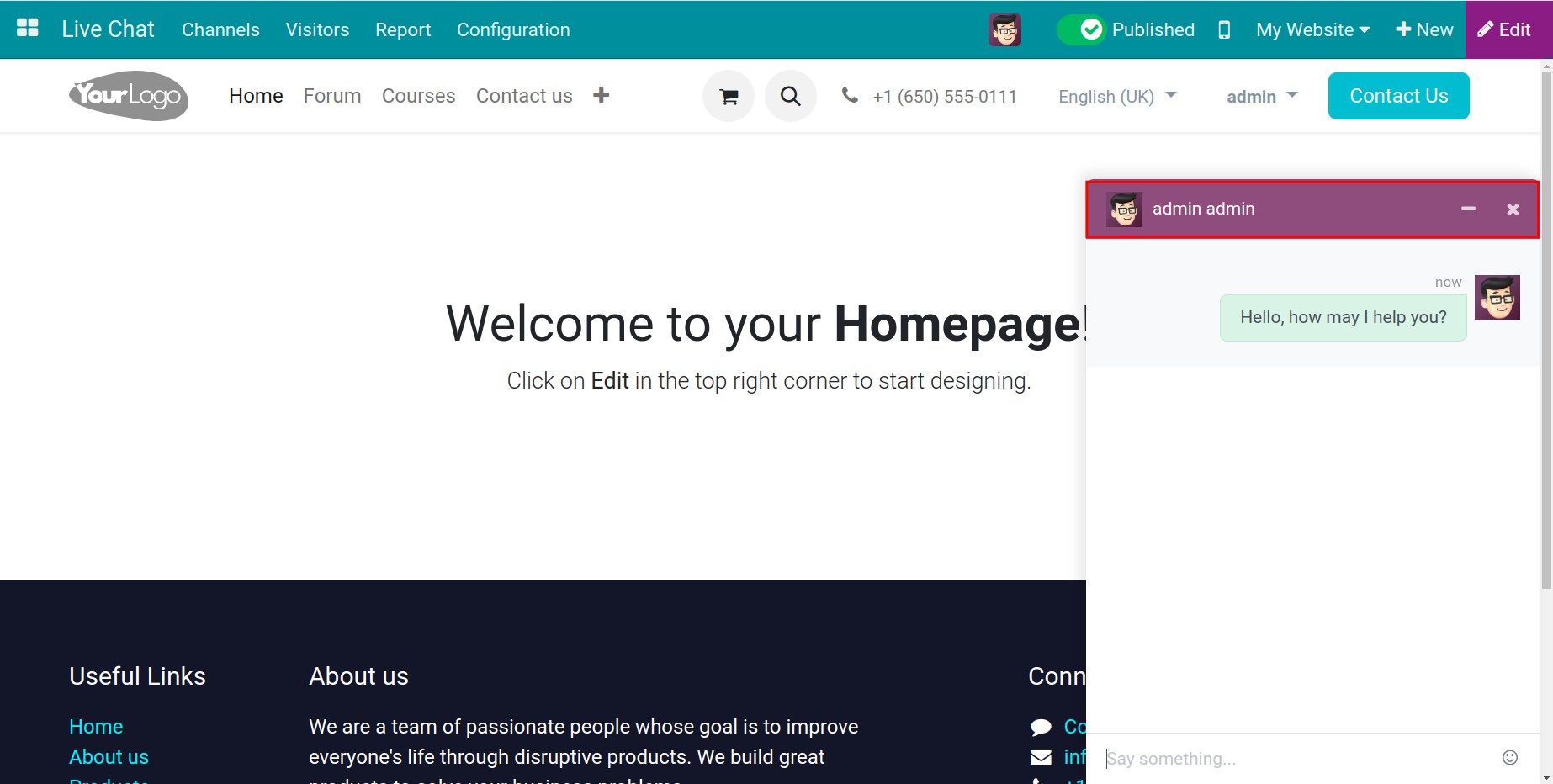Minimize the admin admin chat window
The width and height of the screenshot is (1553, 784).
tap(1468, 209)
